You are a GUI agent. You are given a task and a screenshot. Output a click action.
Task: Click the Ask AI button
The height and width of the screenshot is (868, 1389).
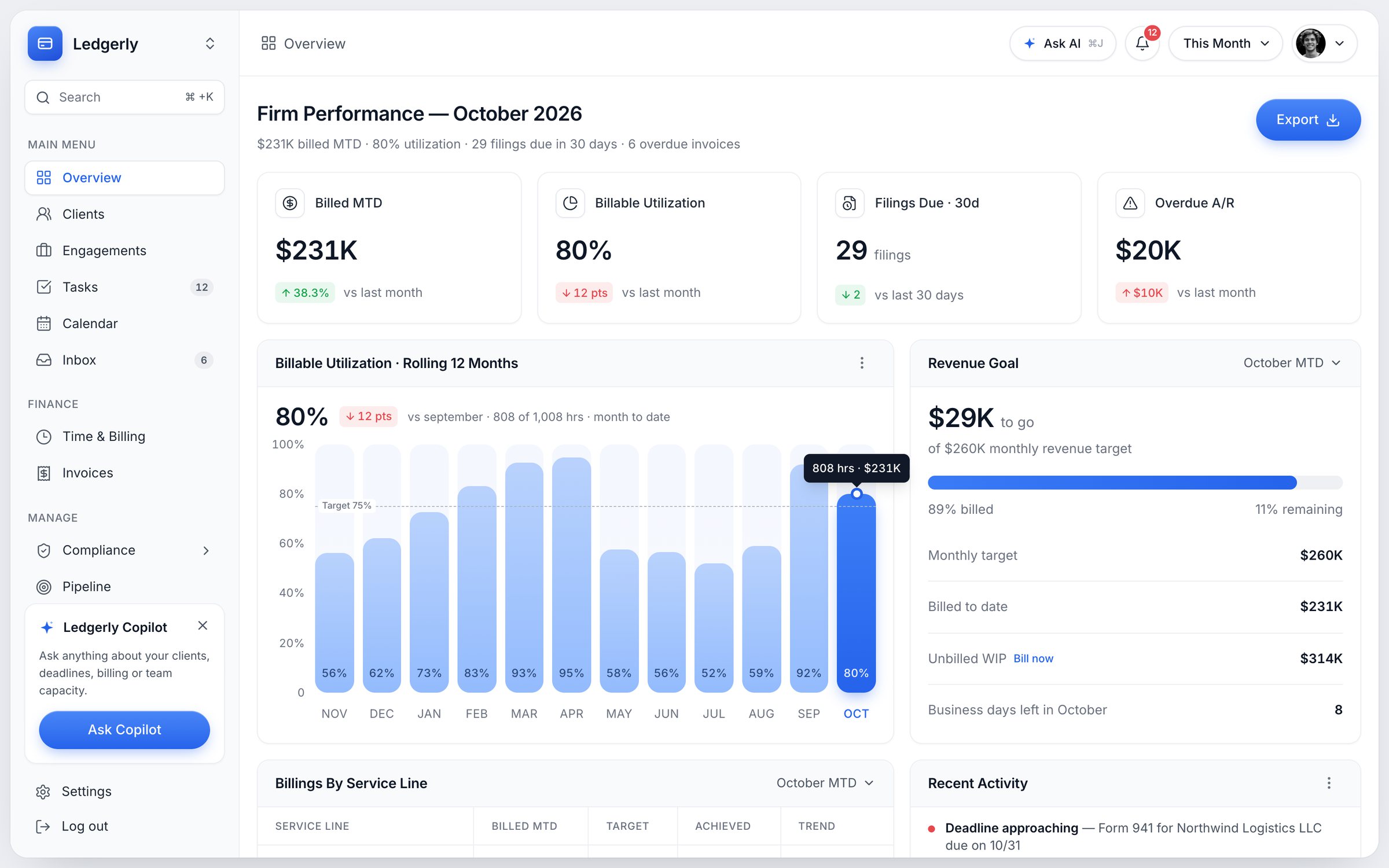coord(1063,43)
